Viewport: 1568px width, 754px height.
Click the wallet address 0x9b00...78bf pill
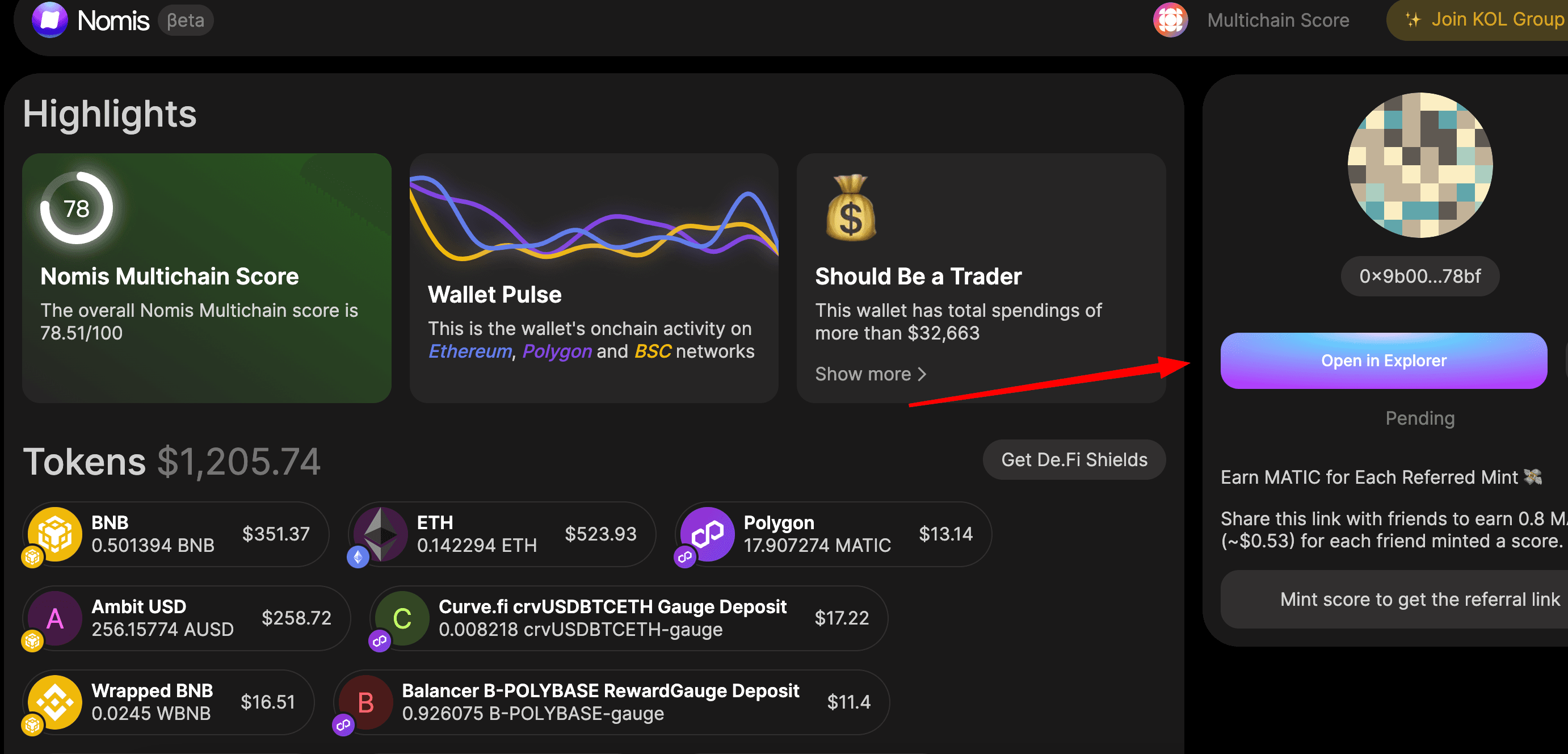coord(1419,276)
